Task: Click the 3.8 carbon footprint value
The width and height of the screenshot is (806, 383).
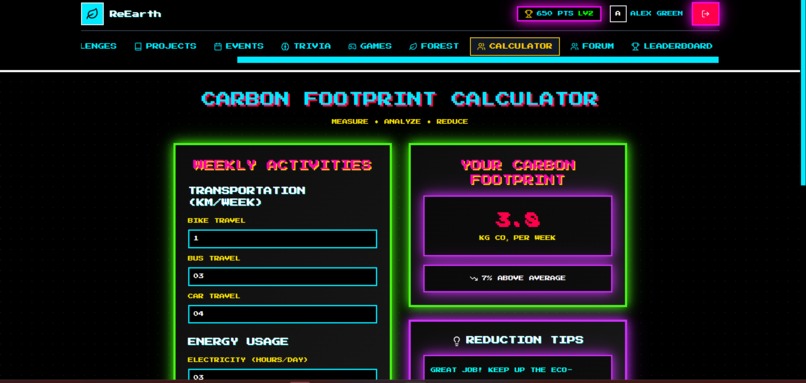Action: coord(518,220)
